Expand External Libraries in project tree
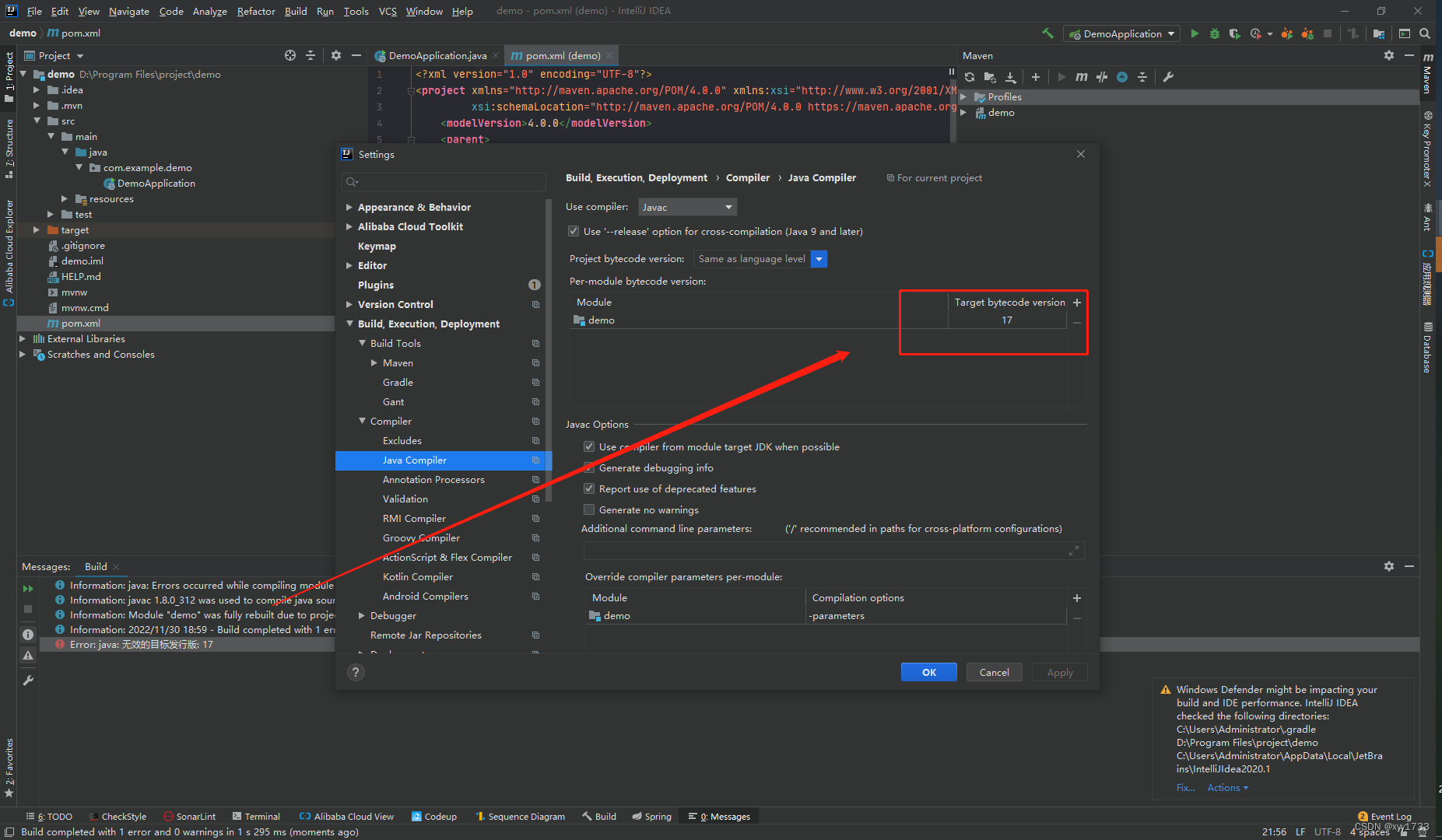 coord(22,338)
